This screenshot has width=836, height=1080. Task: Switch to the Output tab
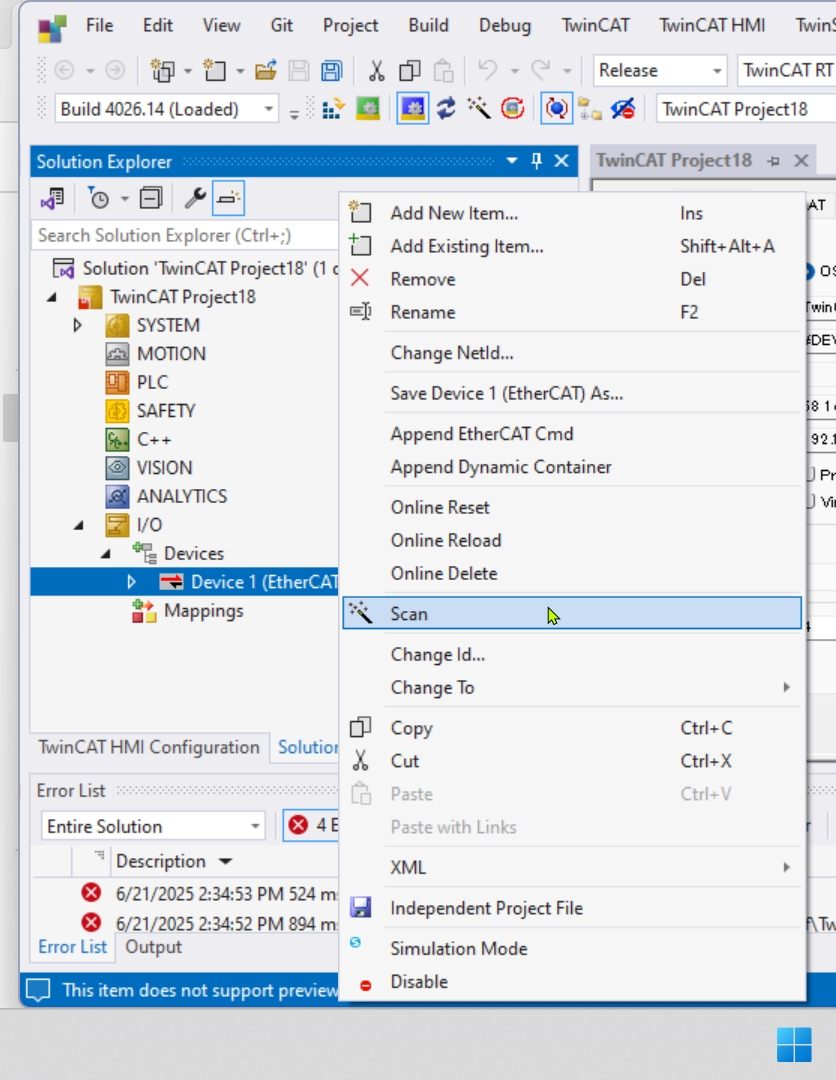pyautogui.click(x=154, y=947)
